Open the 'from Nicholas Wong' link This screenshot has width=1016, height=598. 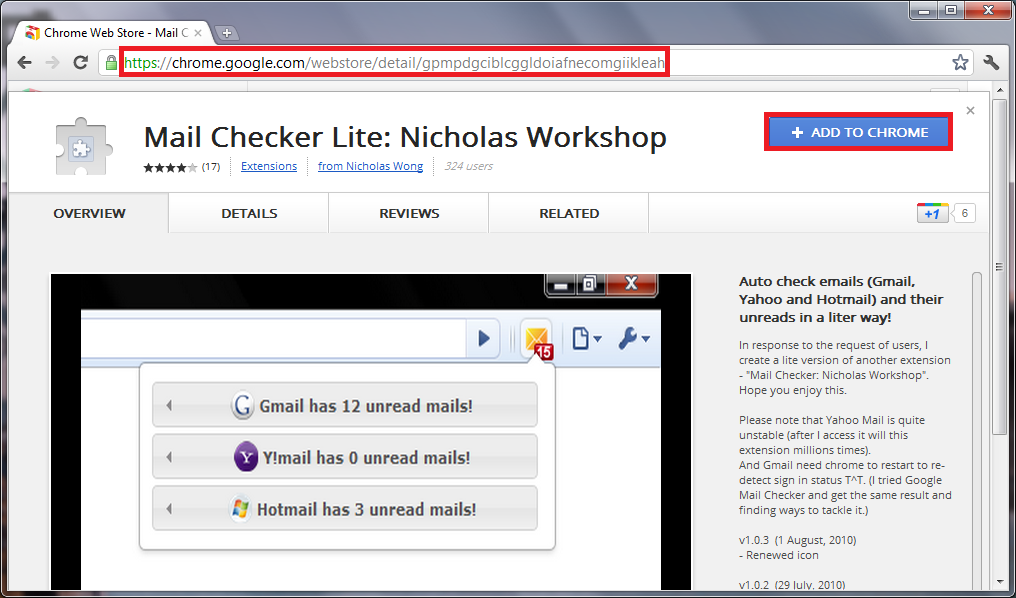click(371, 167)
